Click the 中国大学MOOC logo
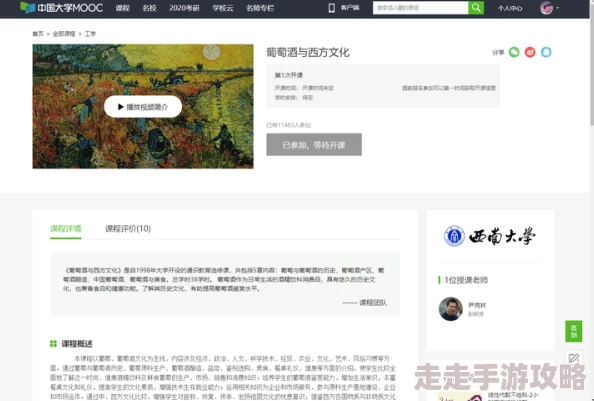This screenshot has width=594, height=401. [61, 8]
